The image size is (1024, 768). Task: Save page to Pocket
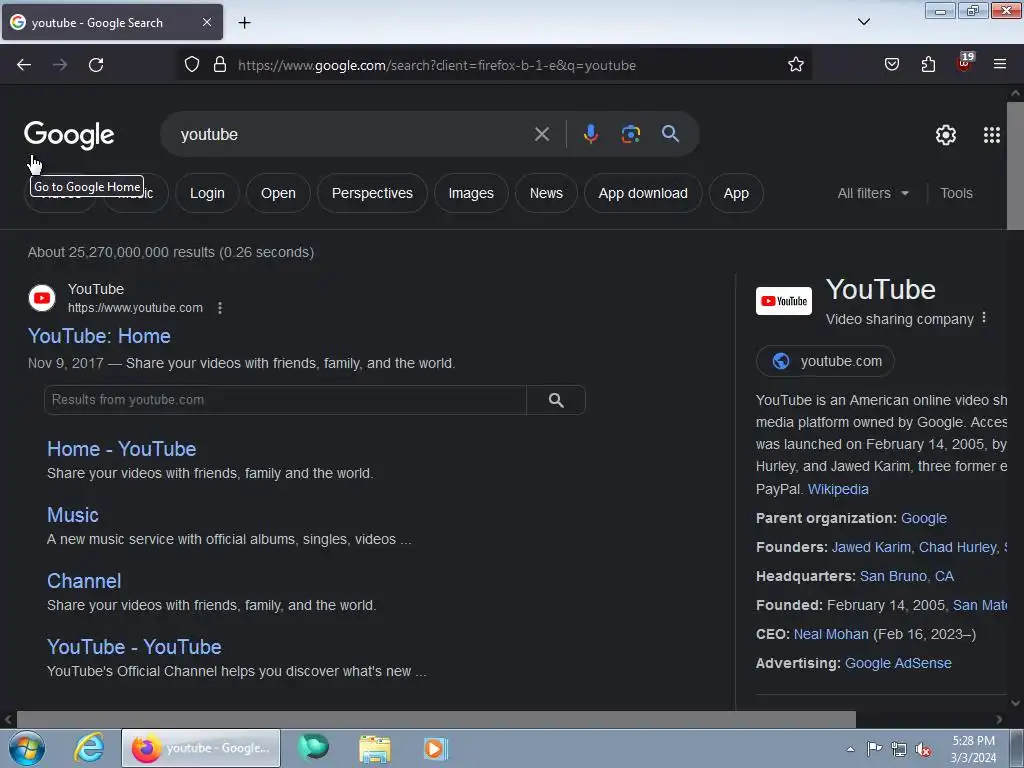pos(891,64)
